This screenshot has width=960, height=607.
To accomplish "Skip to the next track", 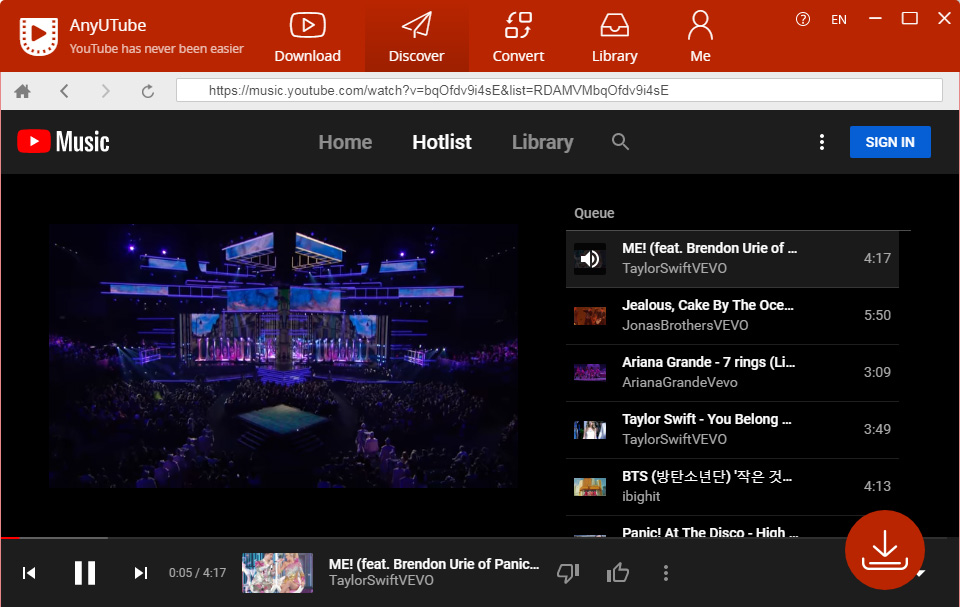I will (x=141, y=573).
